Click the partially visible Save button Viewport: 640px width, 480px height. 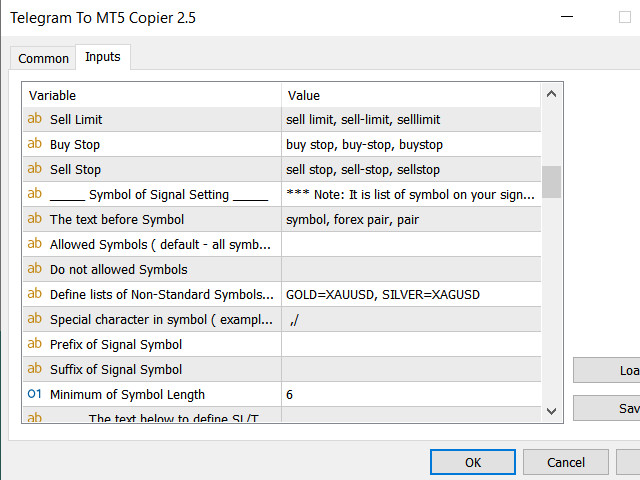coord(607,408)
